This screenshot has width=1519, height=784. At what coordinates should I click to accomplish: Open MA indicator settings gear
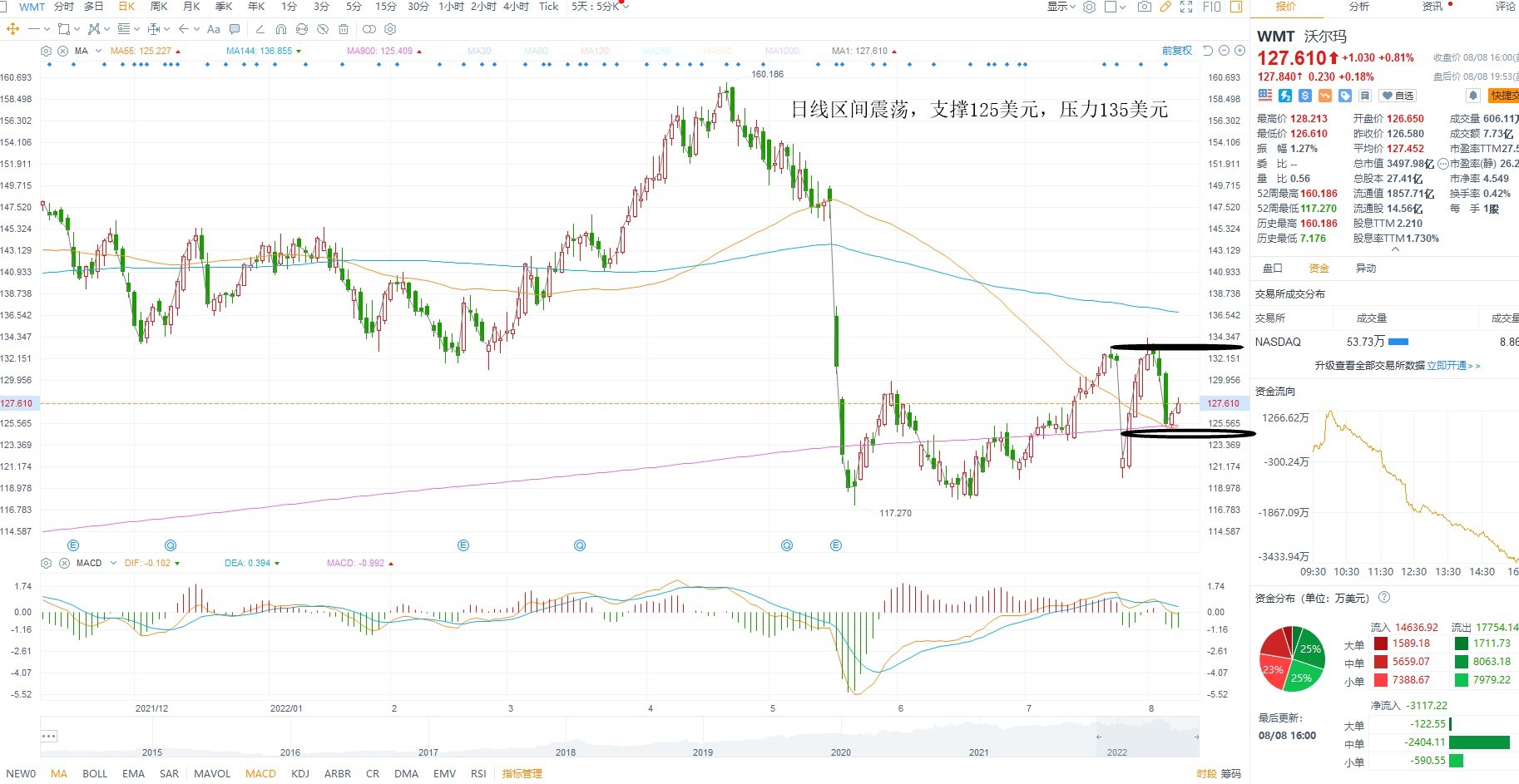[46, 51]
